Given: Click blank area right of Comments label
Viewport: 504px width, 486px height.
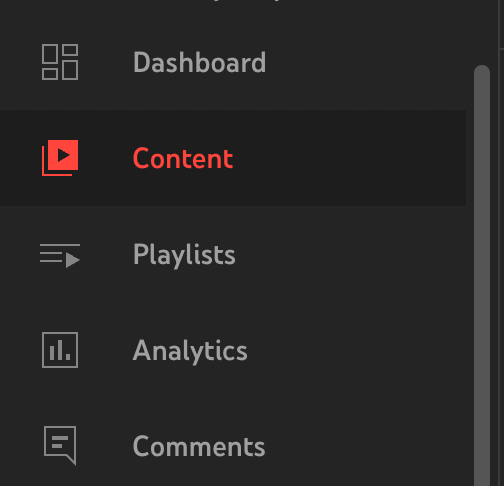Looking at the screenshot, I should 367,446.
